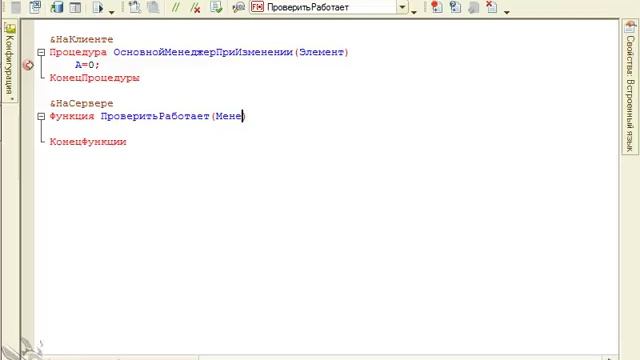Open the dropdown arrow next to start debugging

111,12
